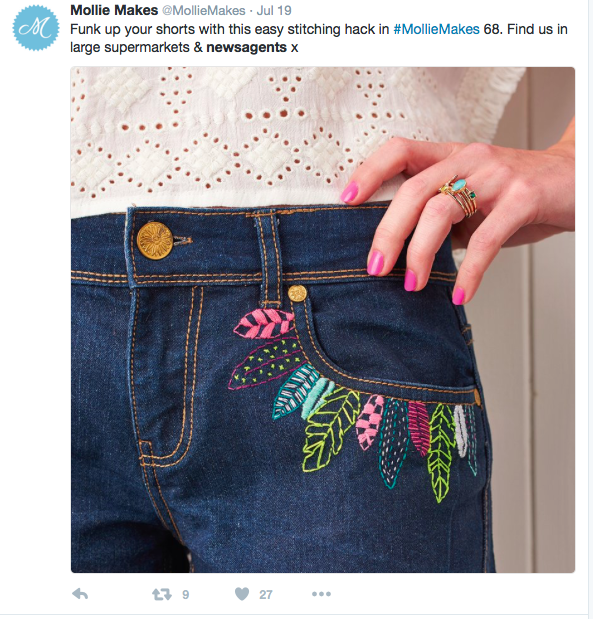Screen dimensions: 593x619
Task: Open the Jul 19 timestamp permalink
Action: 274,10
